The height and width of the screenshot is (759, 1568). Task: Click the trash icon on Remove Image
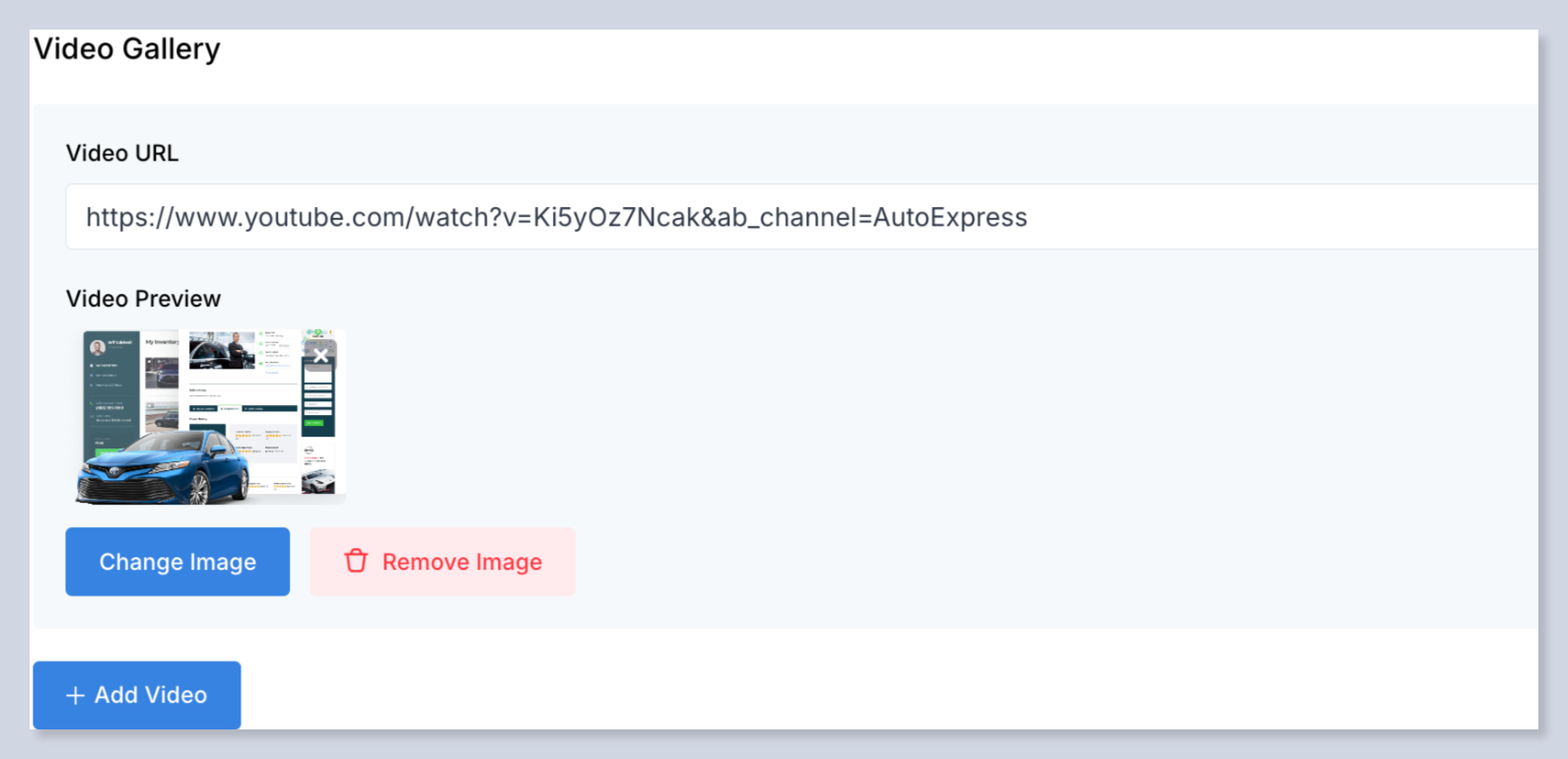(356, 561)
